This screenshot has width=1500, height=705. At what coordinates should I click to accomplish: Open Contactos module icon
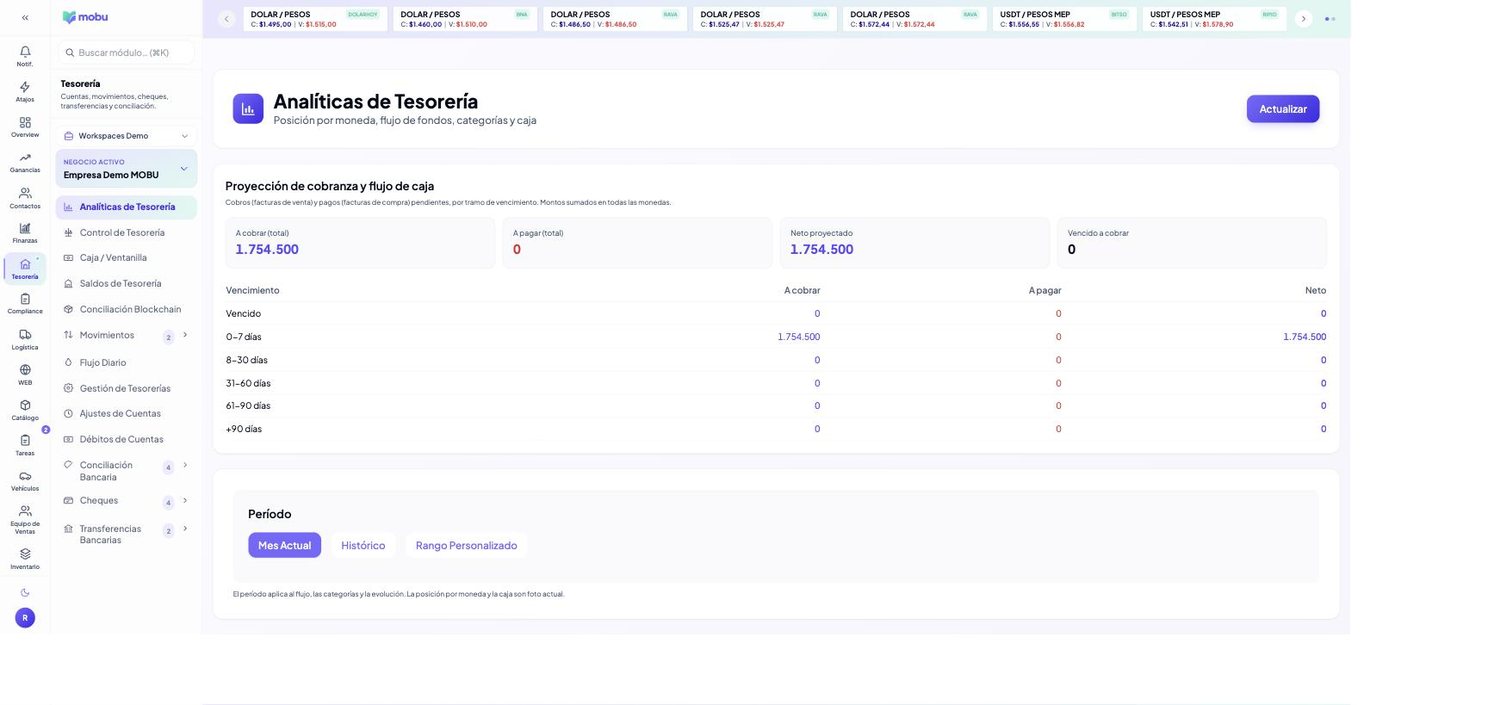(25, 193)
